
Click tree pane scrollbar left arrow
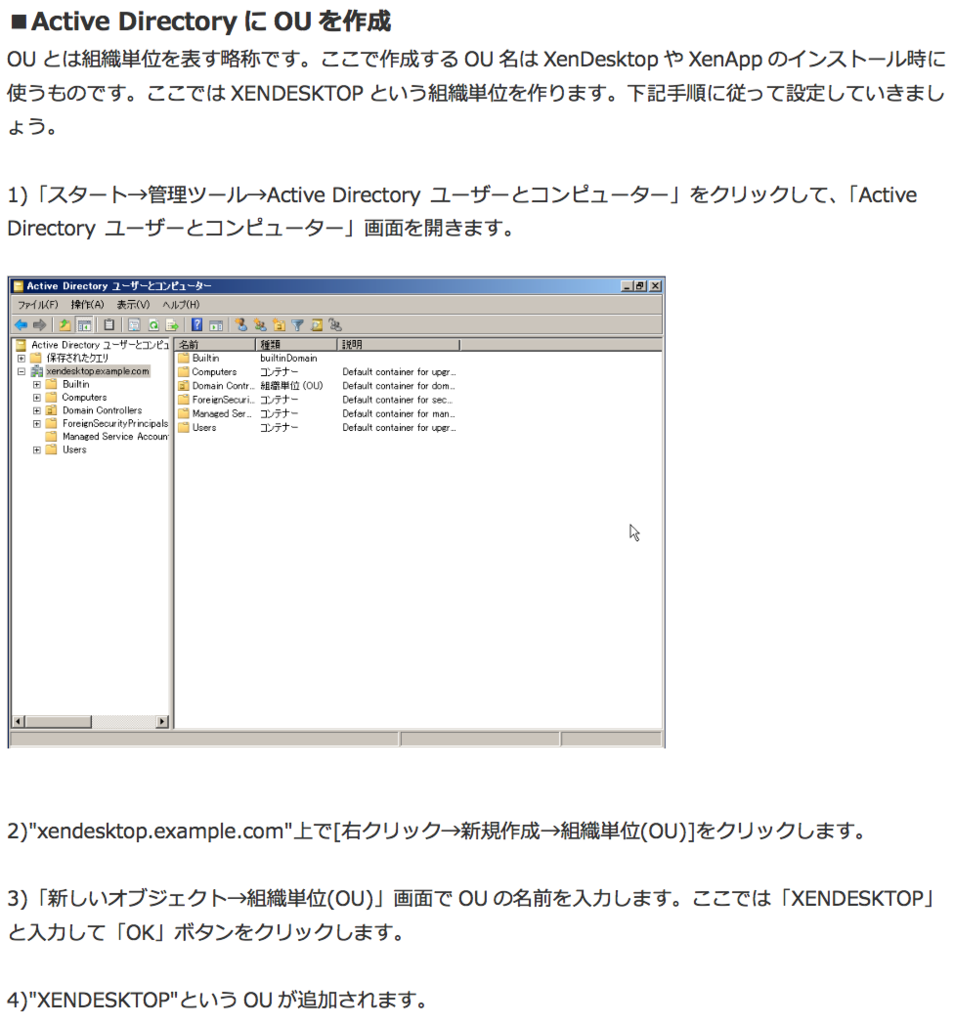[18, 722]
